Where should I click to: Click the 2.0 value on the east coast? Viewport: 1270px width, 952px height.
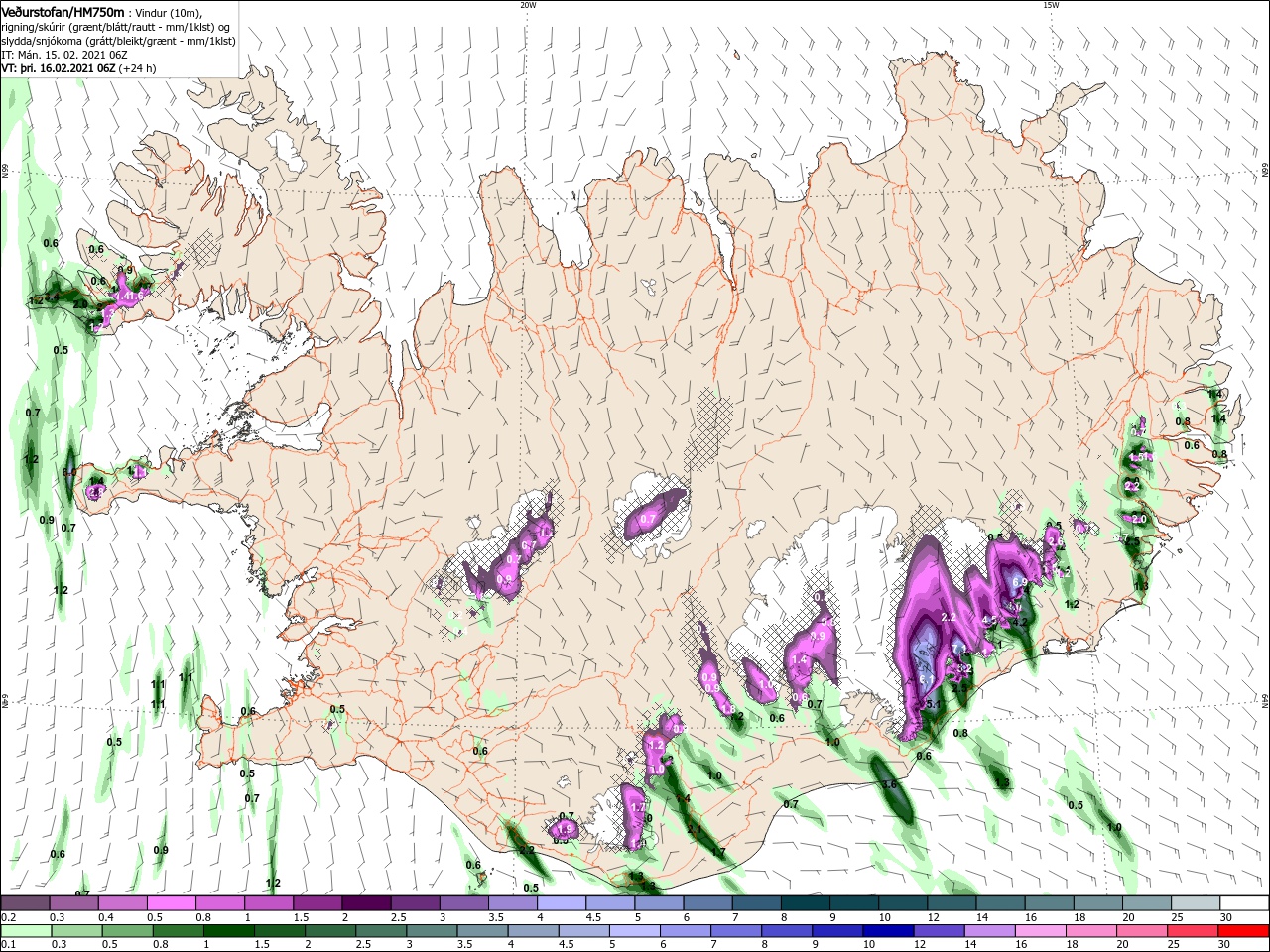[1139, 519]
